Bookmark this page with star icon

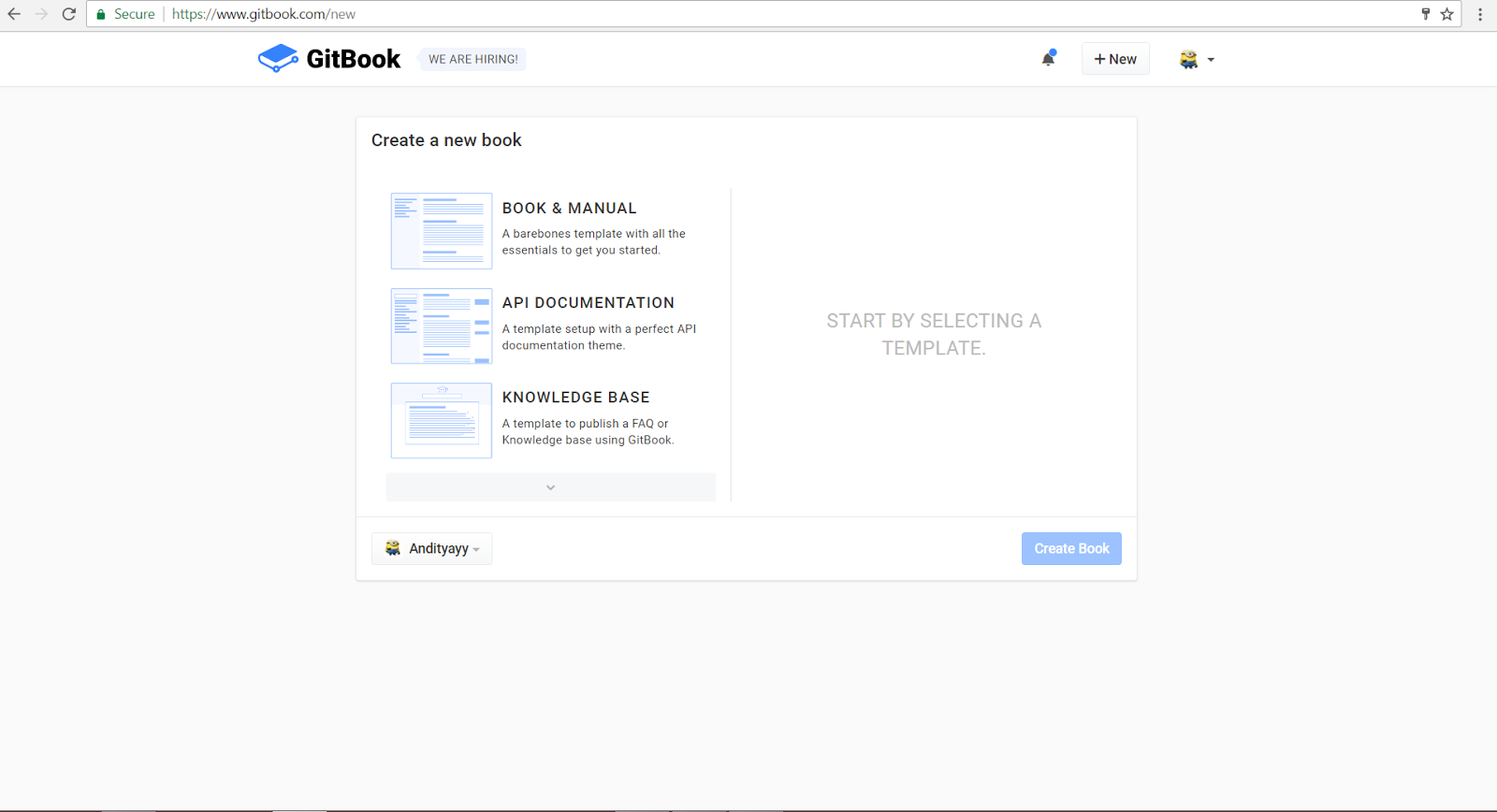pyautogui.click(x=1447, y=14)
